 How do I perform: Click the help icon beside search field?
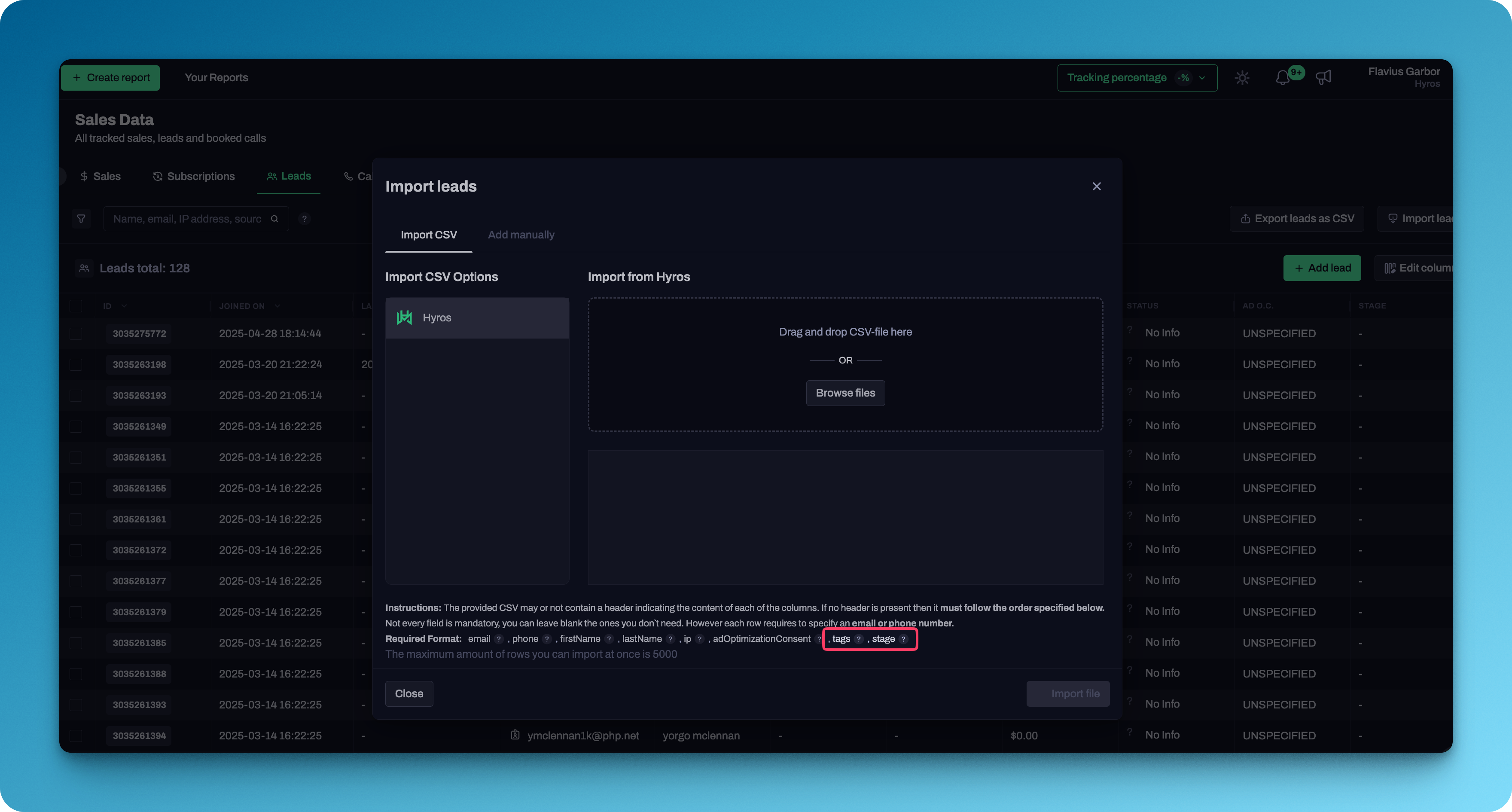click(304, 219)
